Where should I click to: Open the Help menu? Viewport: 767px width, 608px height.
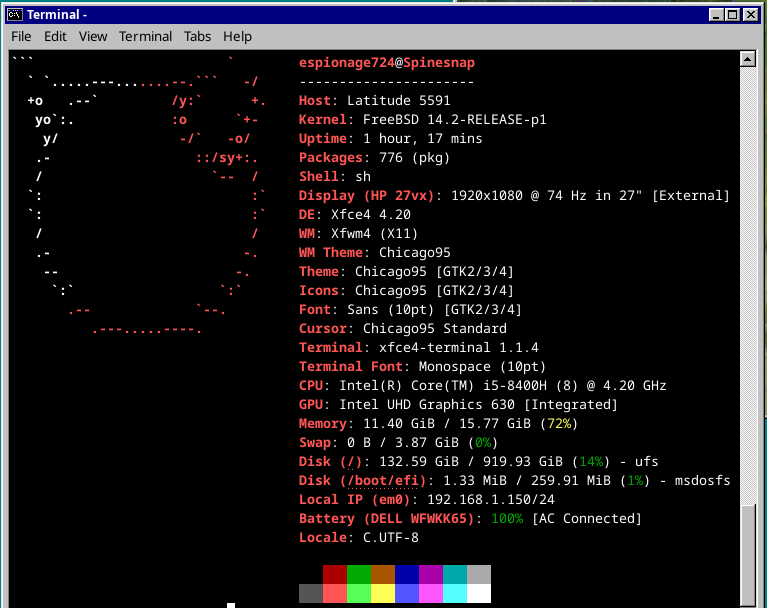click(x=237, y=36)
